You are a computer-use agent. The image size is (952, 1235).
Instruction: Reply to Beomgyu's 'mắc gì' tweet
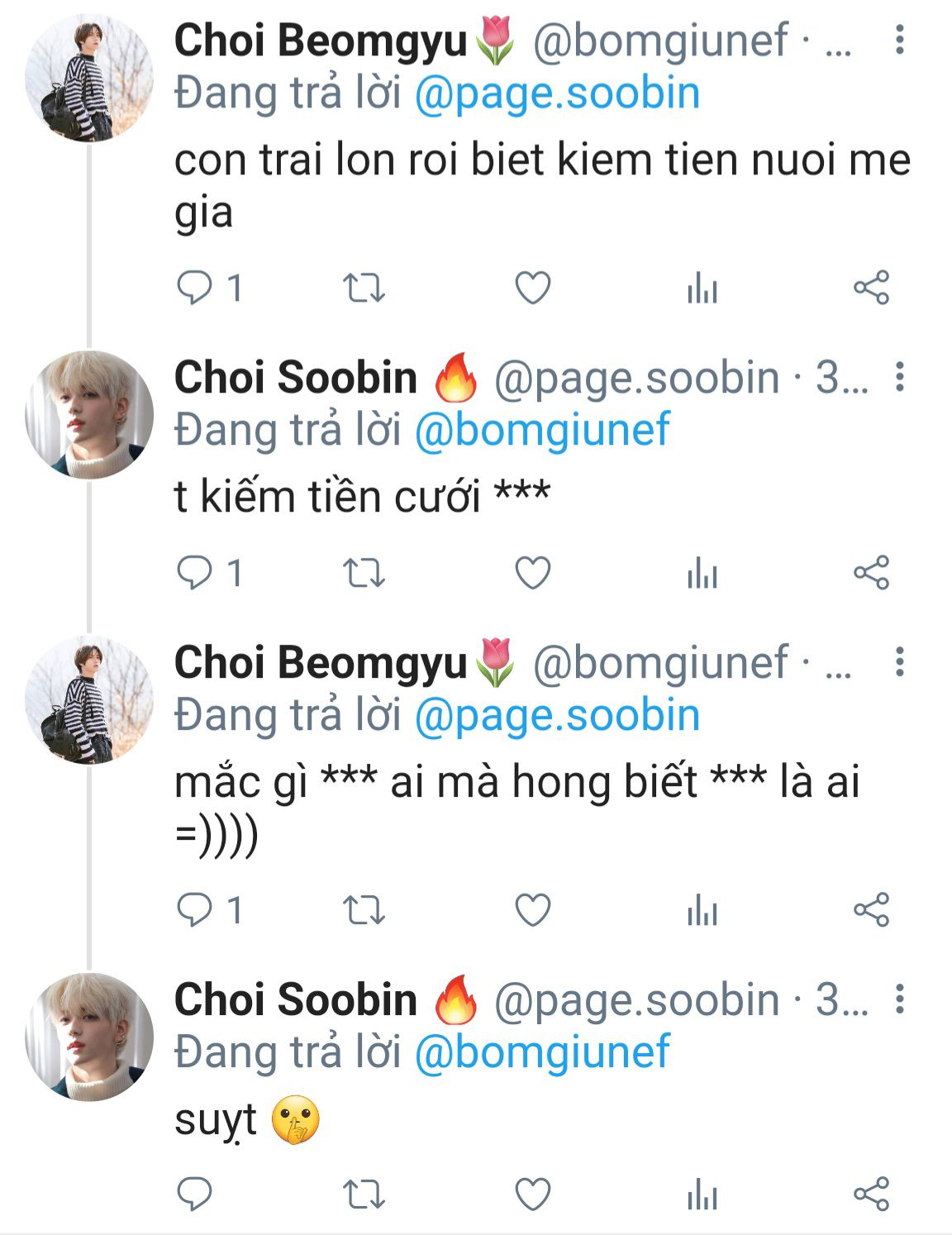(x=196, y=910)
